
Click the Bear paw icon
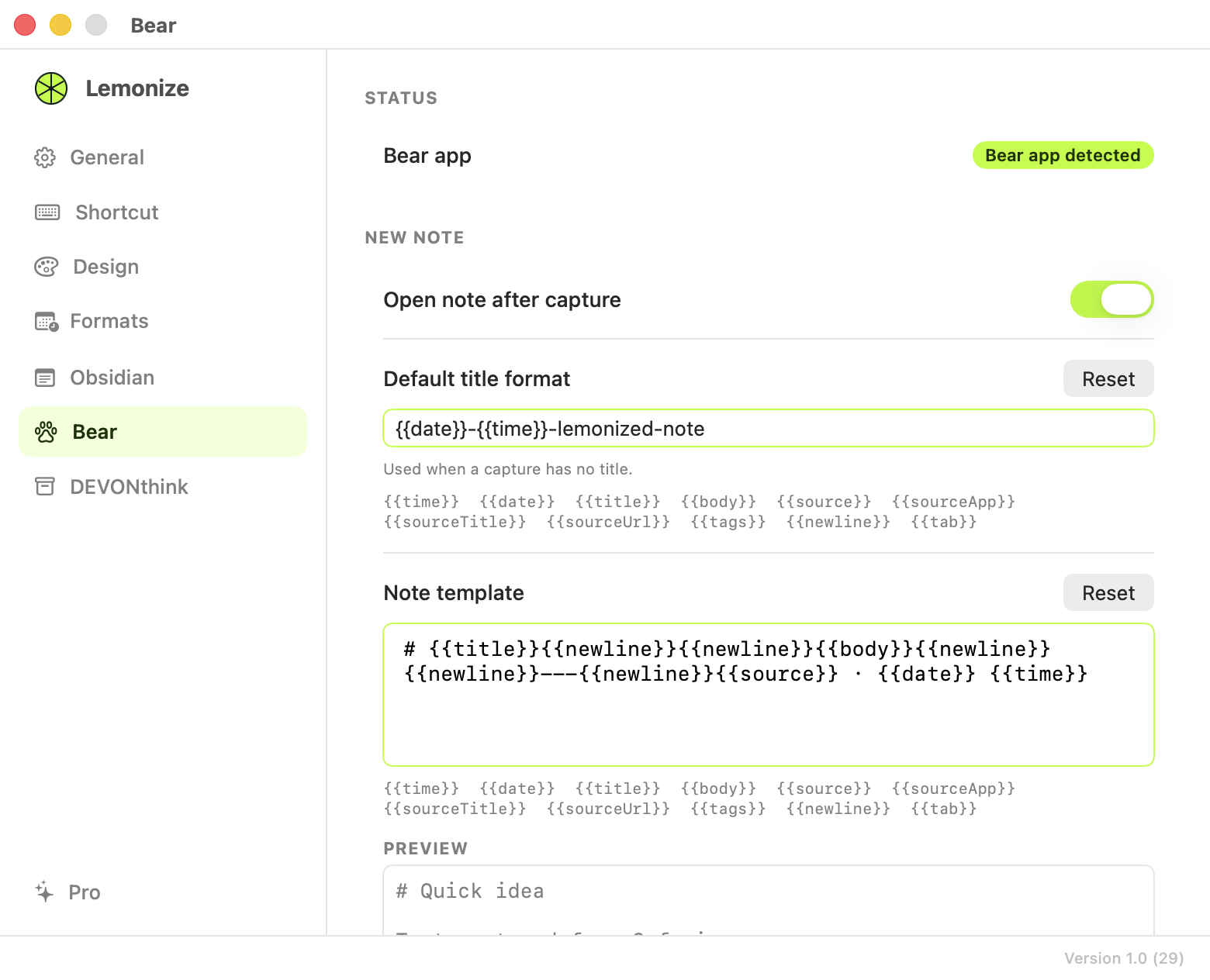pos(46,432)
